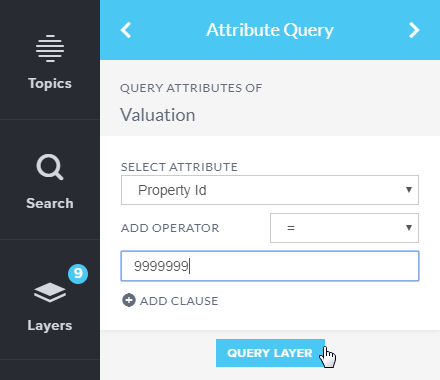This screenshot has width=440, height=380.
Task: Open the Select Attribute dropdown showing Property Id
Action: (270, 190)
